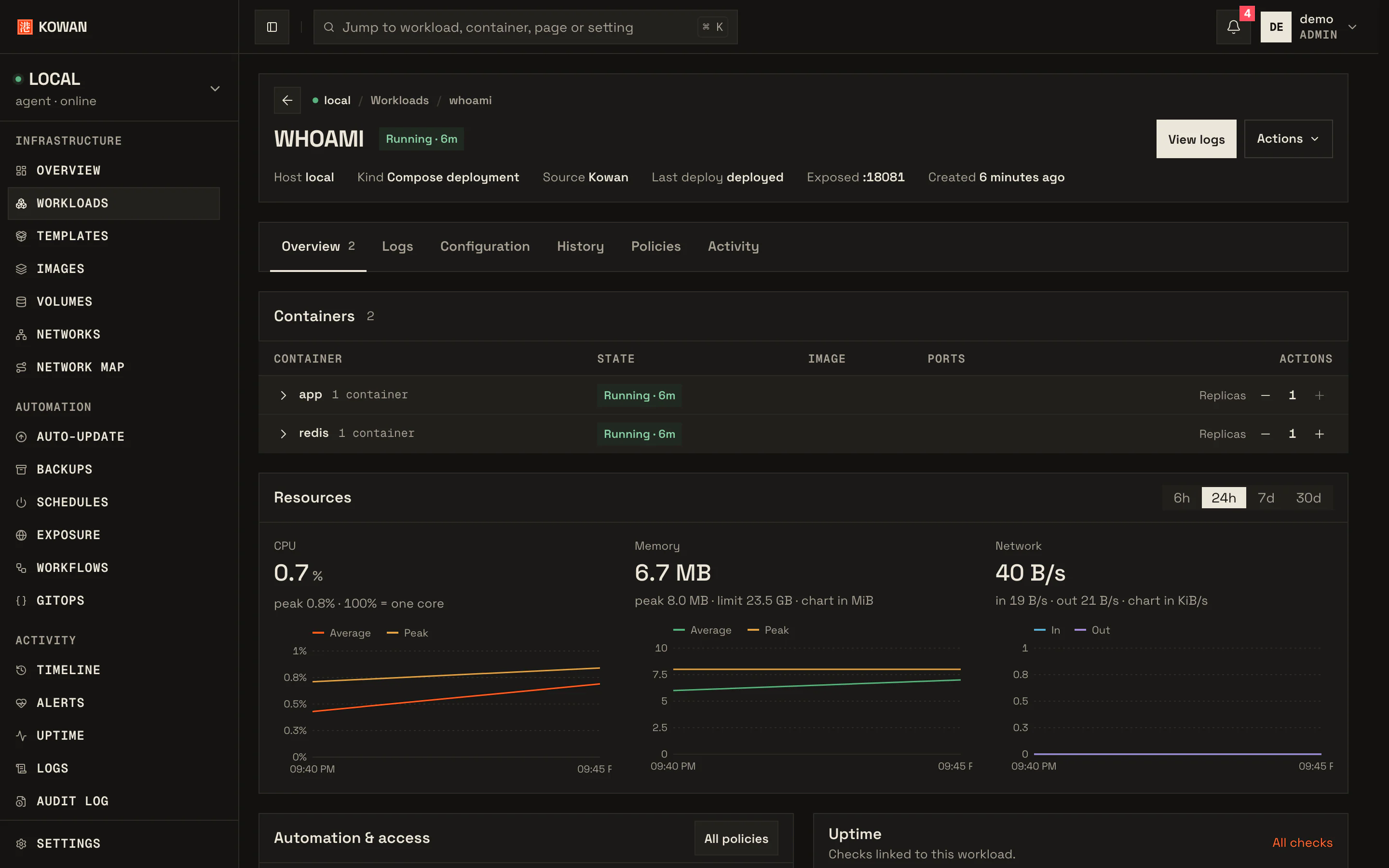Switch to the Policies tab
This screenshot has height=868, width=1389.
tap(655, 246)
